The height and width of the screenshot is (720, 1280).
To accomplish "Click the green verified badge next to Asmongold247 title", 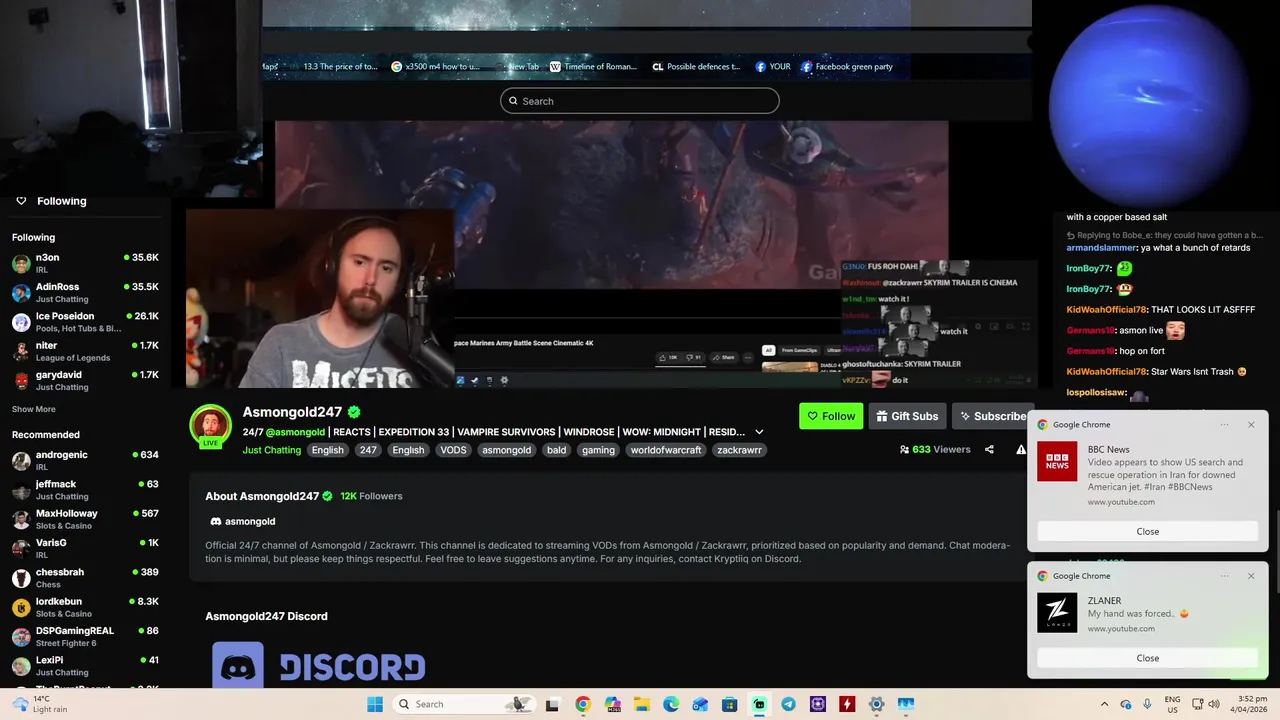I will coord(354,412).
